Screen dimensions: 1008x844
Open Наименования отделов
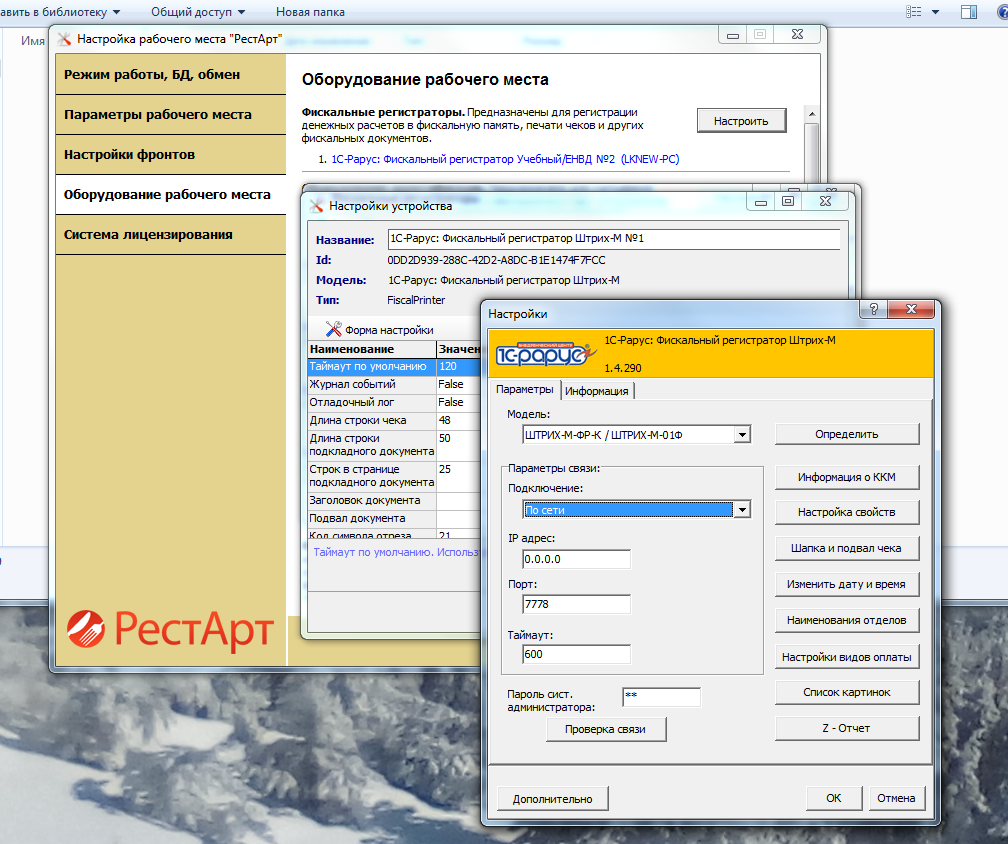pos(847,620)
